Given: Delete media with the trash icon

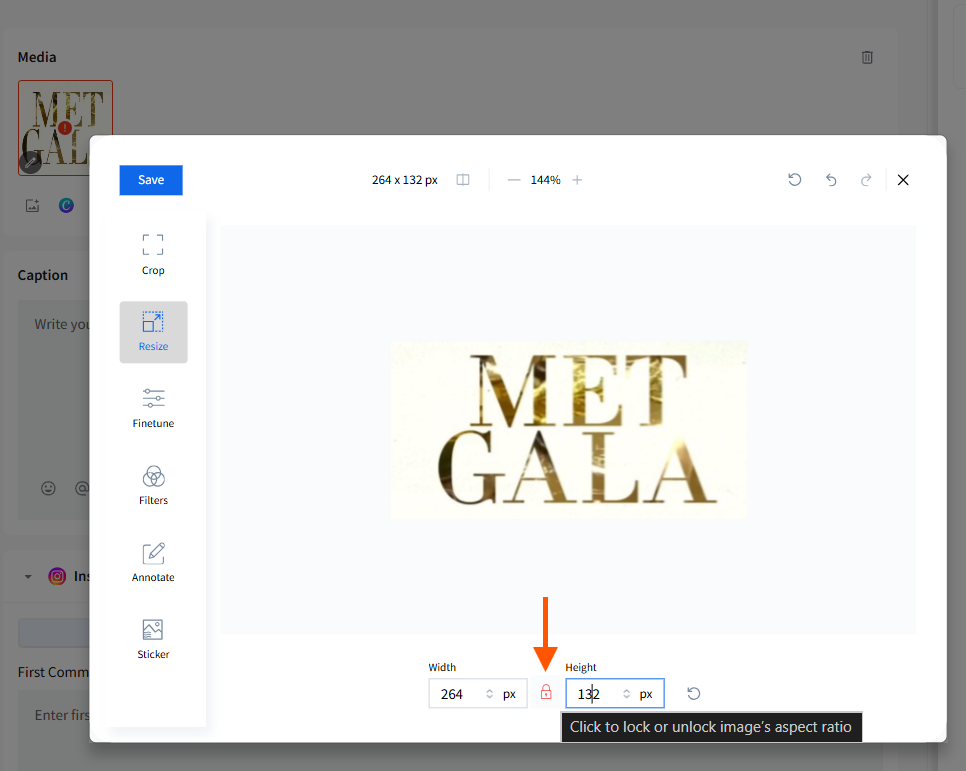Looking at the screenshot, I should (x=867, y=57).
